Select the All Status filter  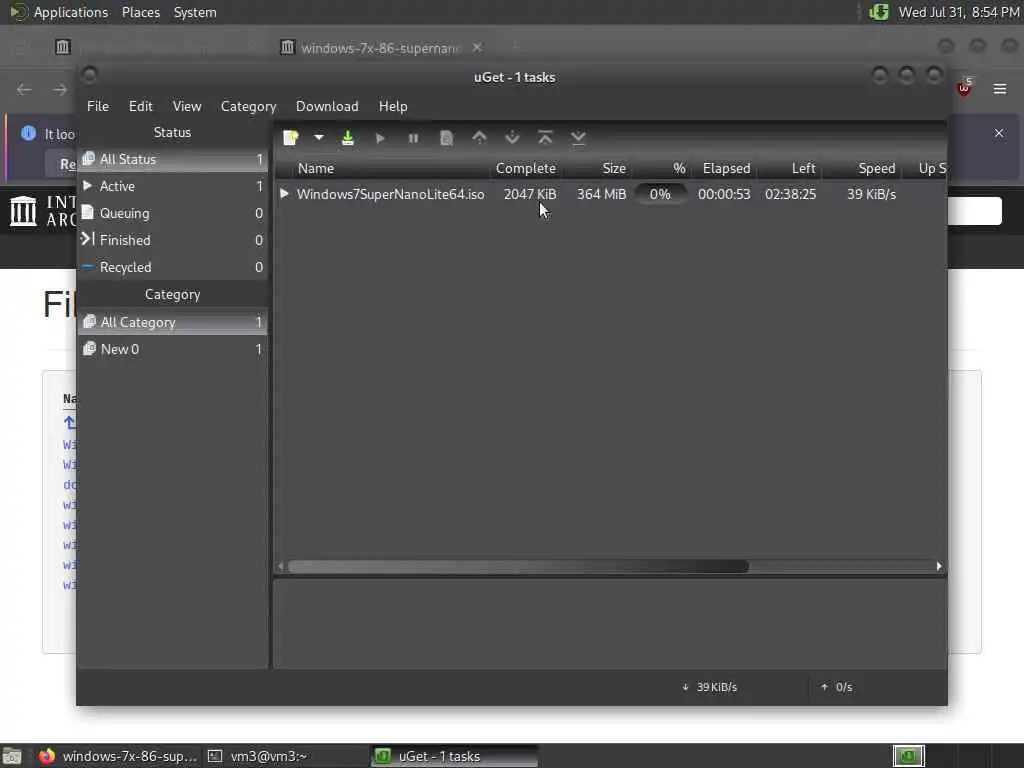click(x=173, y=159)
